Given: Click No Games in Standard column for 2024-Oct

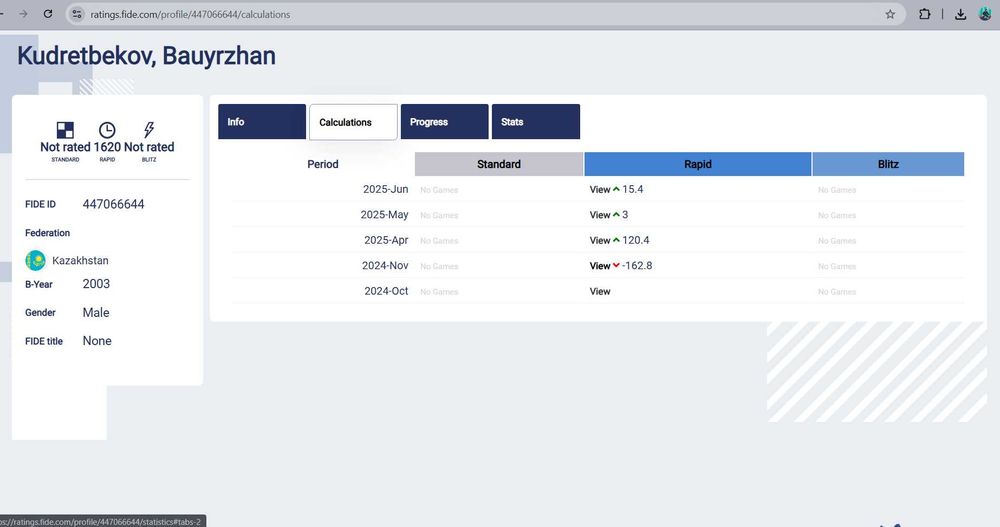Looking at the screenshot, I should [x=439, y=292].
